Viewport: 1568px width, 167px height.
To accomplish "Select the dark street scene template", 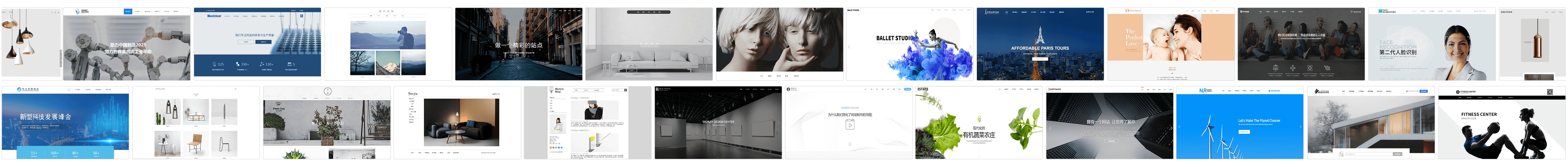I will pos(518,44).
